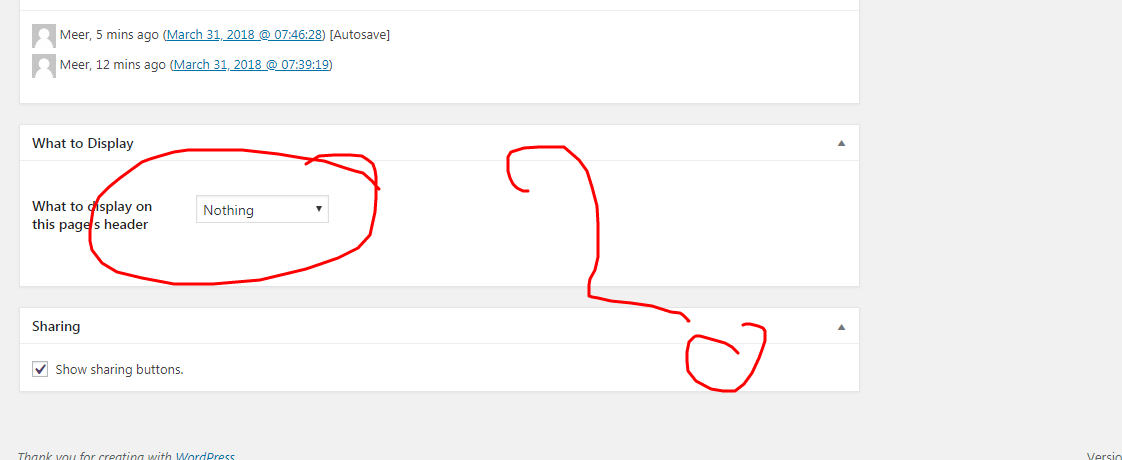Open the header display dropdown showing Nothing

coord(262,210)
